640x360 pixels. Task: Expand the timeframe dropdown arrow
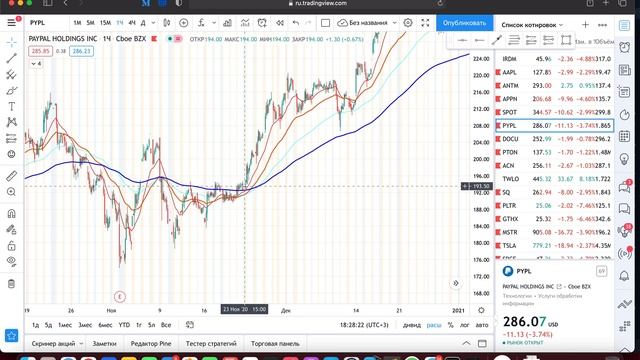click(x=153, y=23)
